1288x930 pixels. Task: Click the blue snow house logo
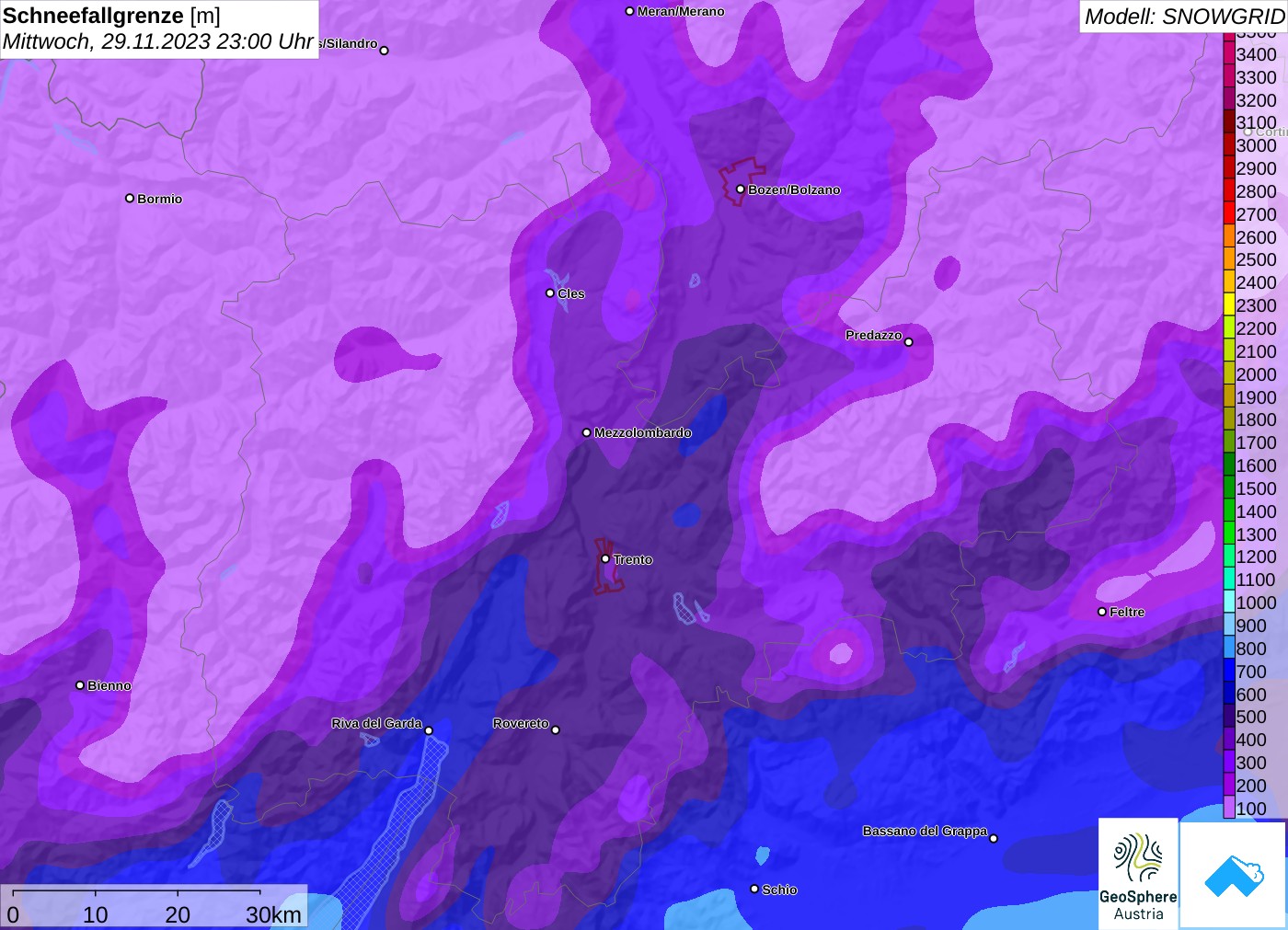point(1234,875)
